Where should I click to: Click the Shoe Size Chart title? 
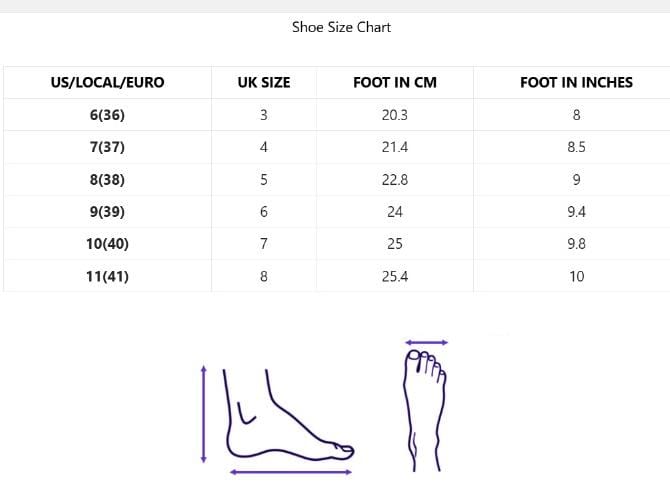click(341, 27)
